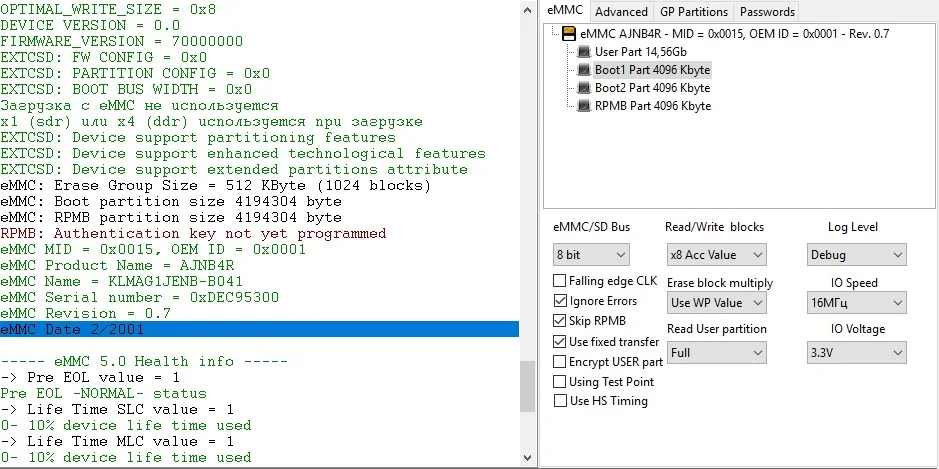939x469 pixels.
Task: Click the log scrollbar up arrow
Action: pos(527,9)
